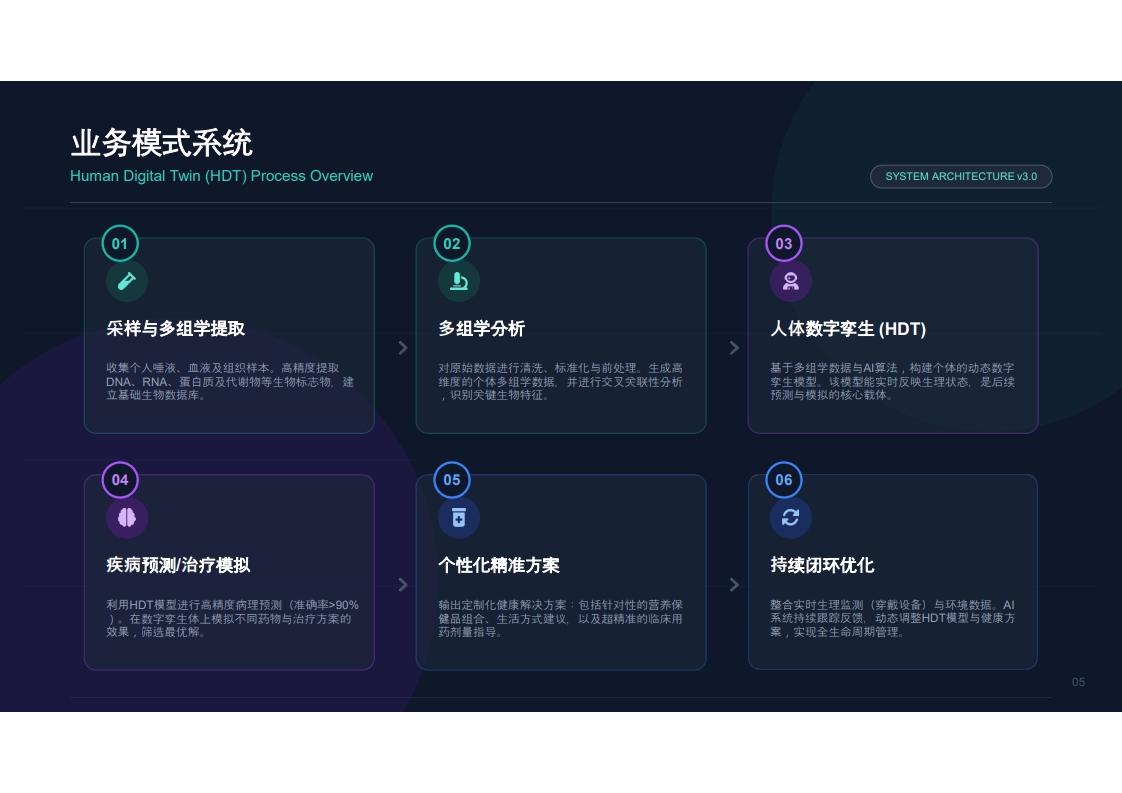Click the brain icon in card 04
1122x793 pixels.
pos(127,517)
